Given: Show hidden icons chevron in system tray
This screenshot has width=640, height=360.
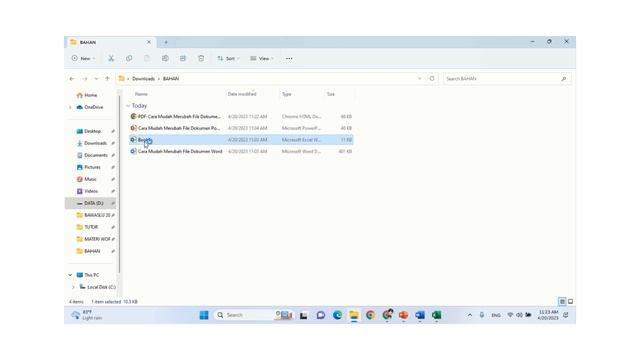Looking at the screenshot, I should click(x=470, y=315).
